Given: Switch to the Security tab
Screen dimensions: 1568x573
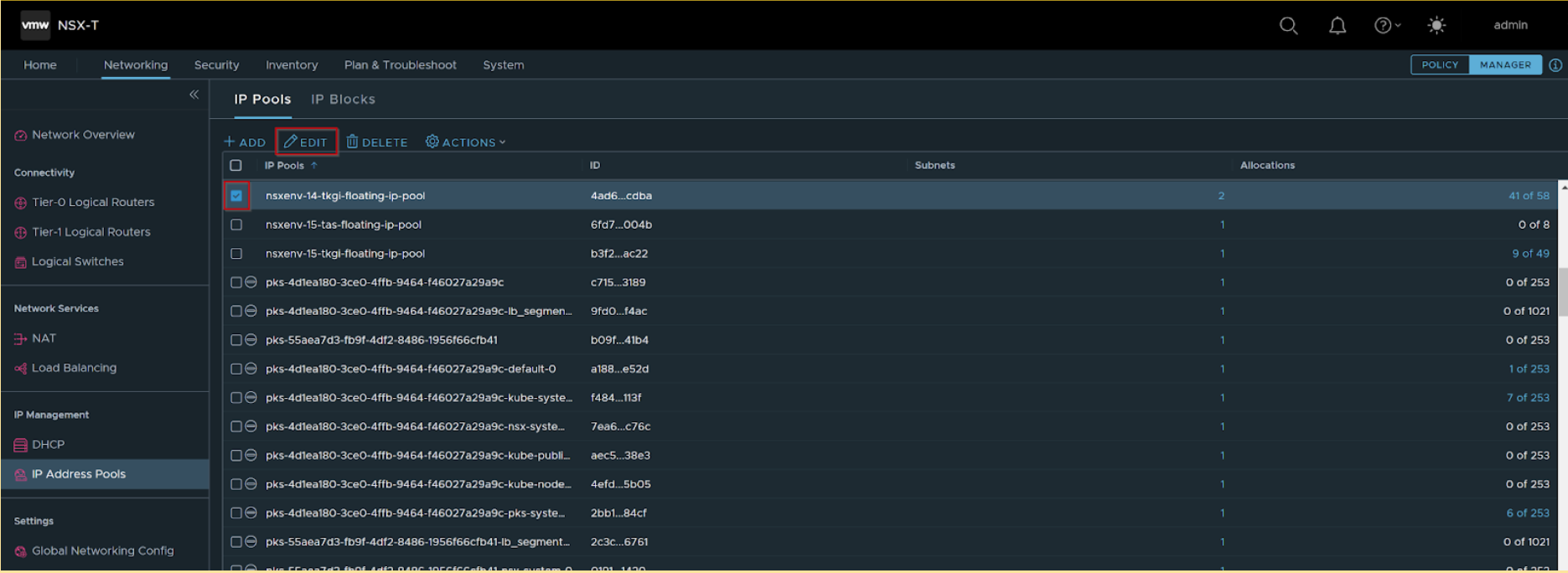Looking at the screenshot, I should (217, 65).
